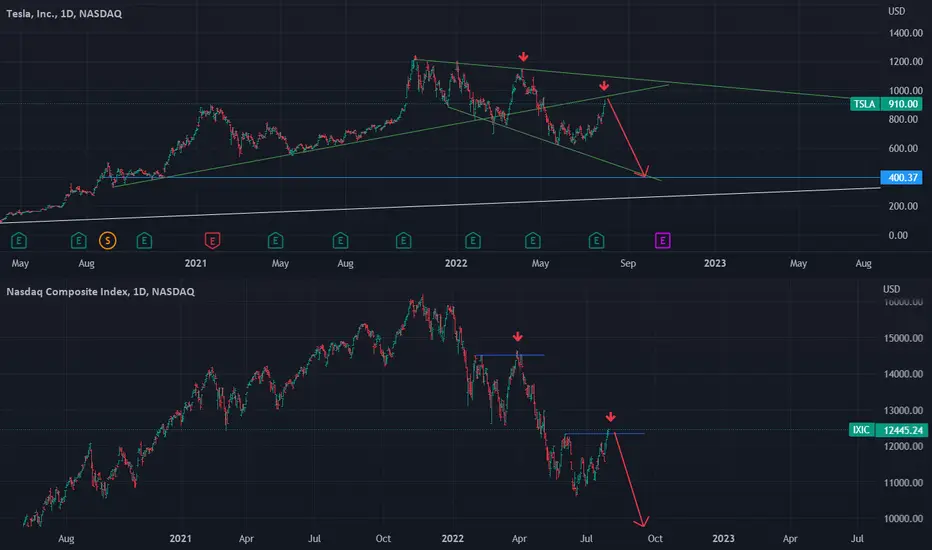Click the 600.00 price axis value
Image resolution: width=932 pixels, height=550 pixels.
click(x=903, y=149)
